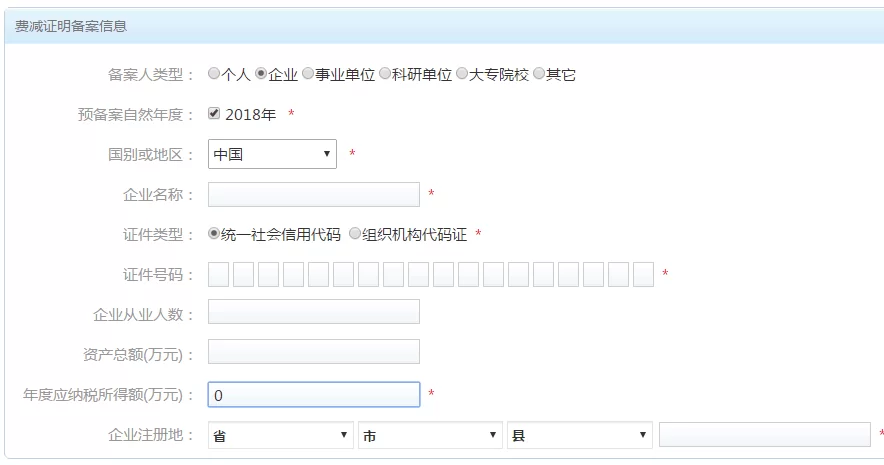Click the detailed address field after 县
The image size is (884, 465).
tap(765, 435)
